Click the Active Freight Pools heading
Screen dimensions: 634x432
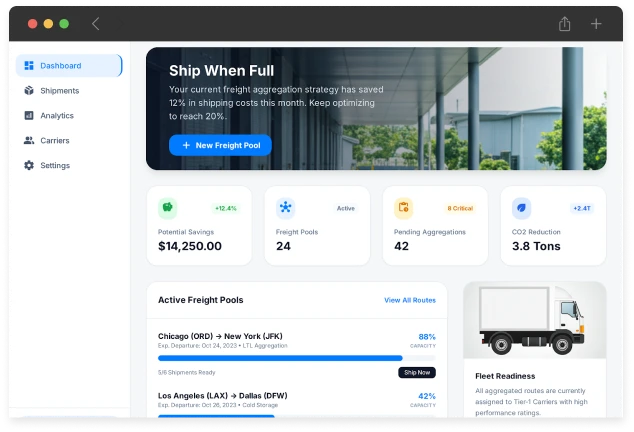pos(201,300)
